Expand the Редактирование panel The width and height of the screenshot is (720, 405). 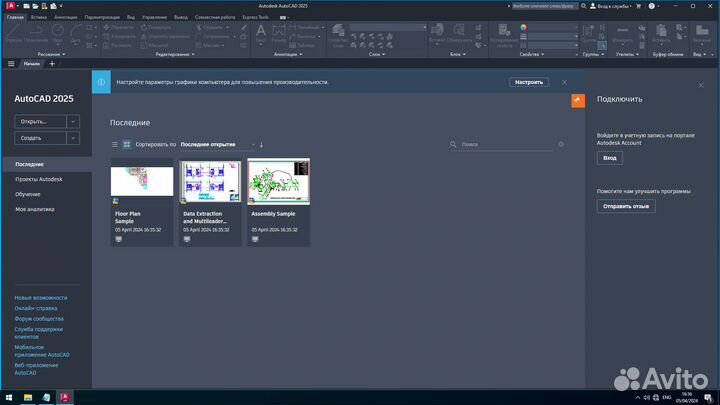[175, 54]
